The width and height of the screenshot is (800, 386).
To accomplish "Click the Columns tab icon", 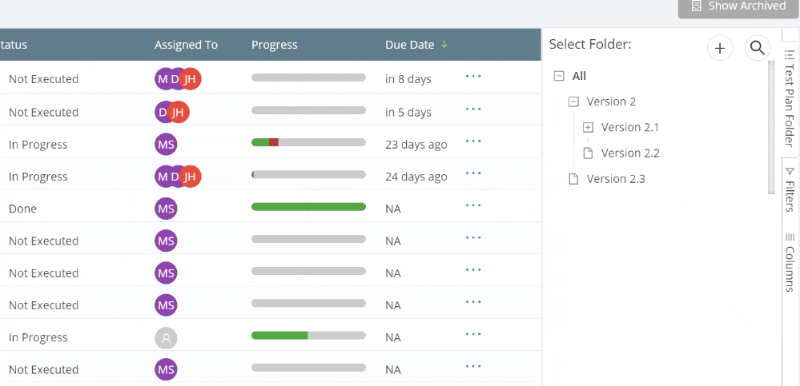I will [790, 237].
